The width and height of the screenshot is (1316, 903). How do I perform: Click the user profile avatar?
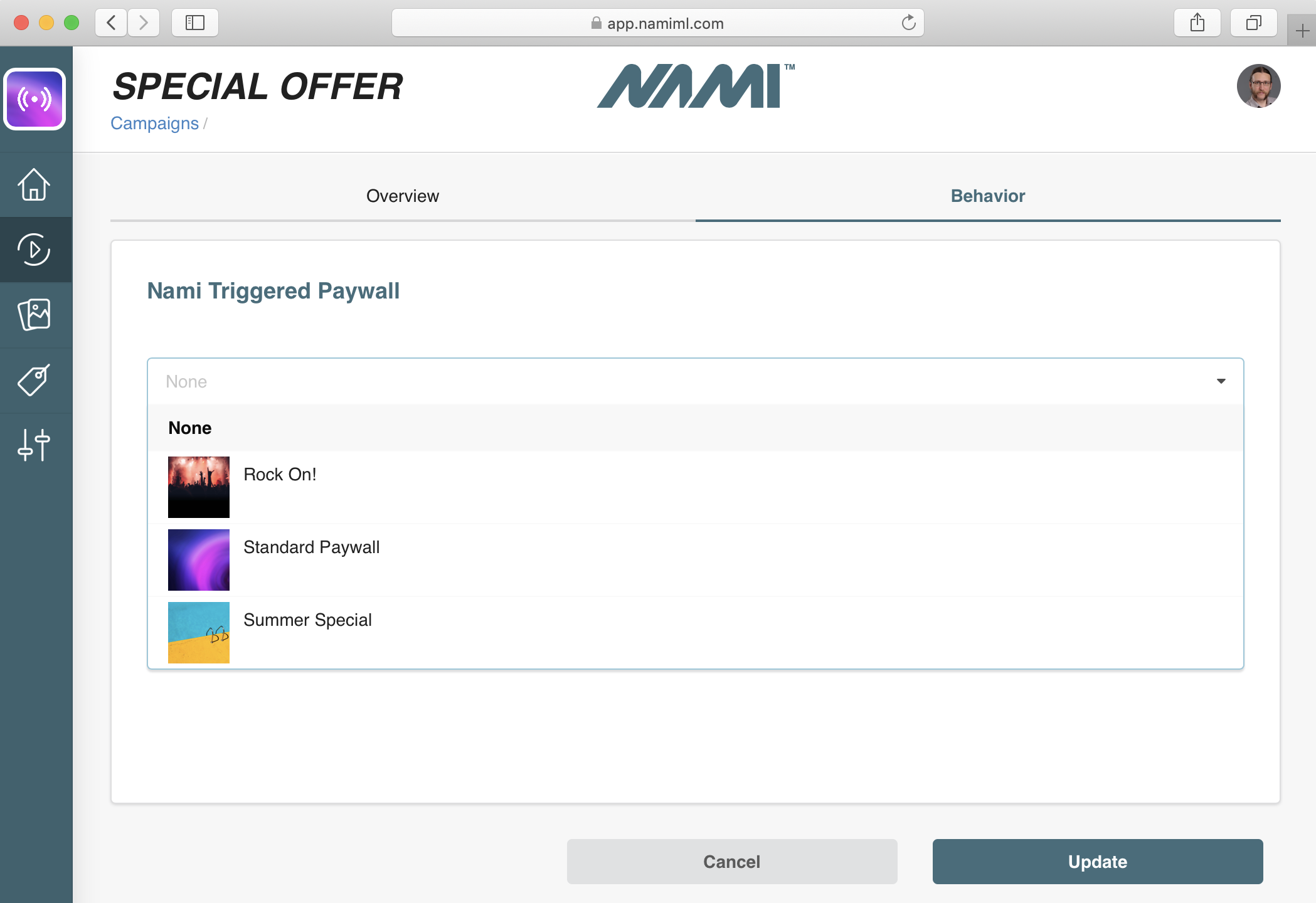pos(1258,86)
